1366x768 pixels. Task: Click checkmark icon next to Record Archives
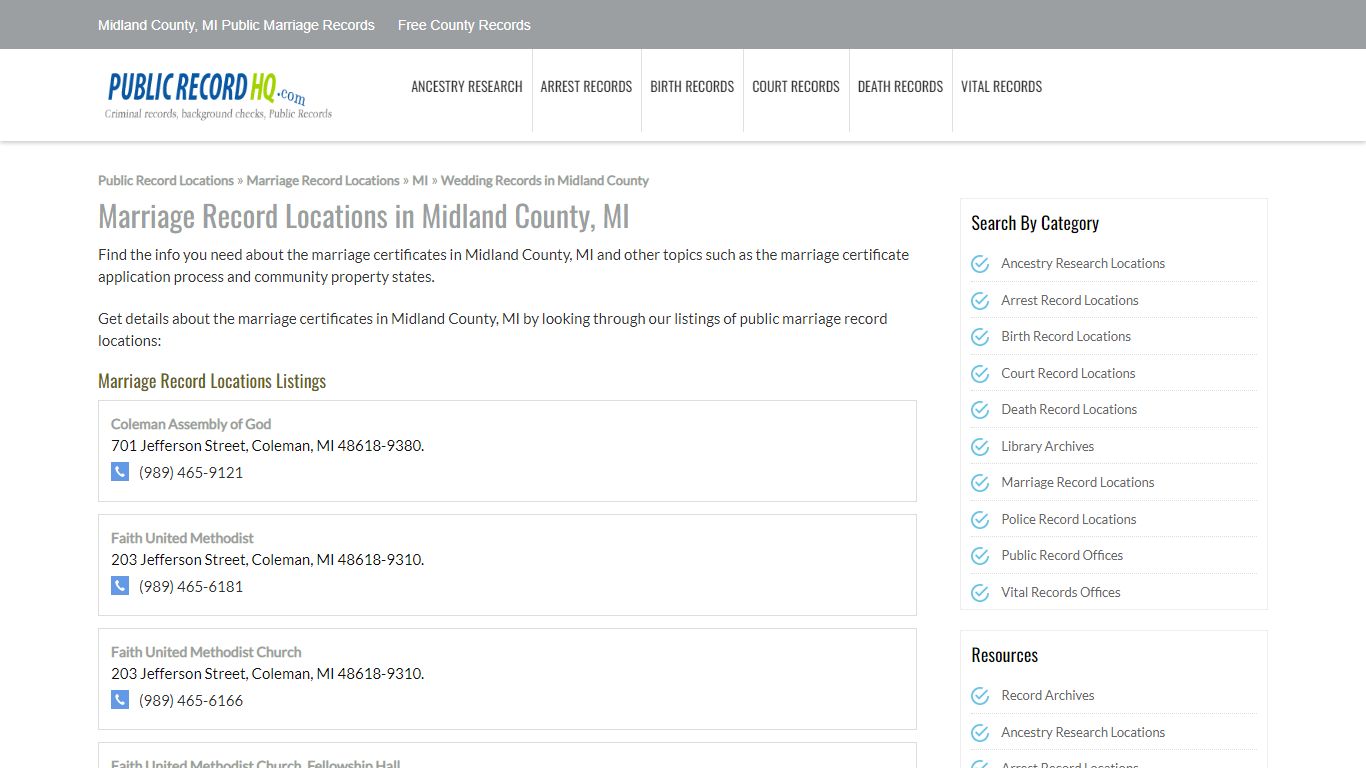click(x=980, y=696)
